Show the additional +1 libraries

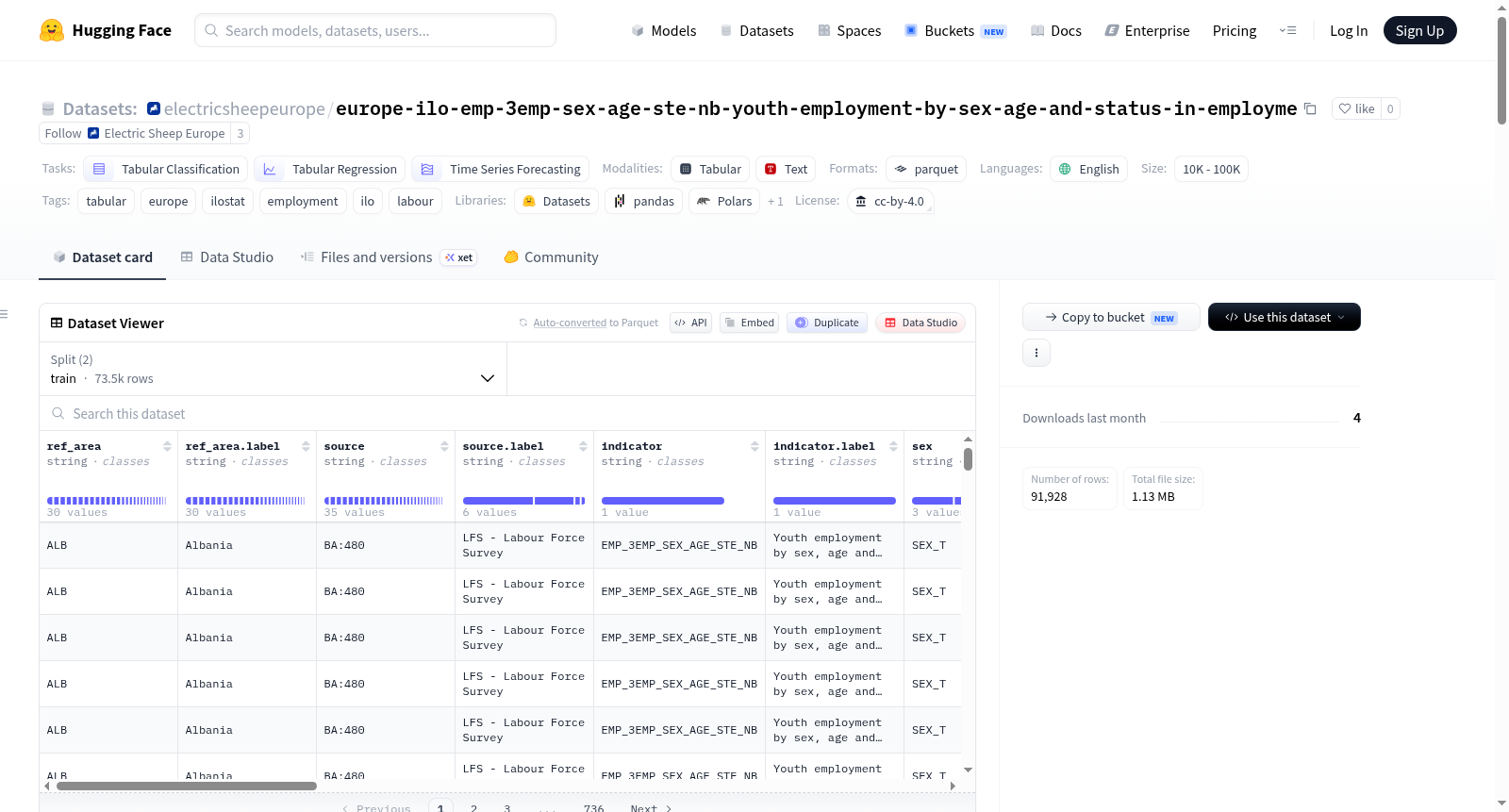(x=775, y=201)
